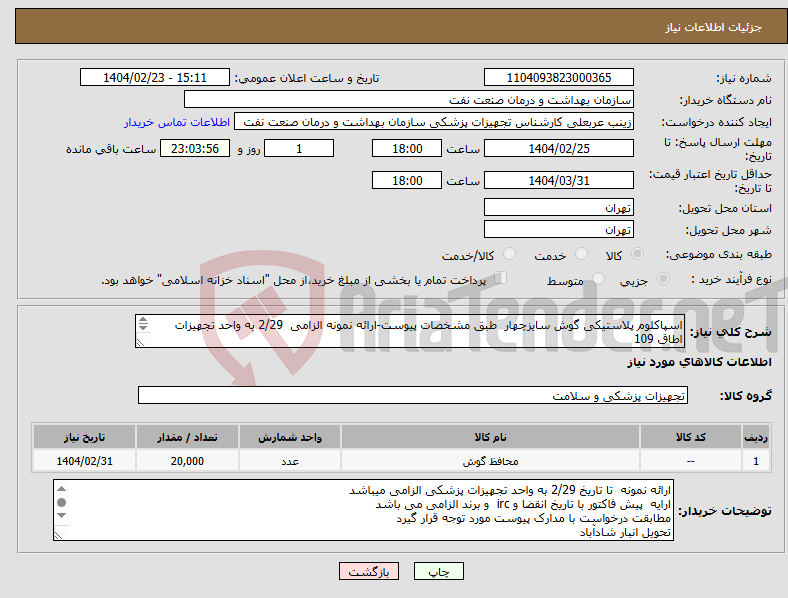Viewport: 788px width, 598px height.
Task: Click the buyer organization name field
Action: coord(409,99)
